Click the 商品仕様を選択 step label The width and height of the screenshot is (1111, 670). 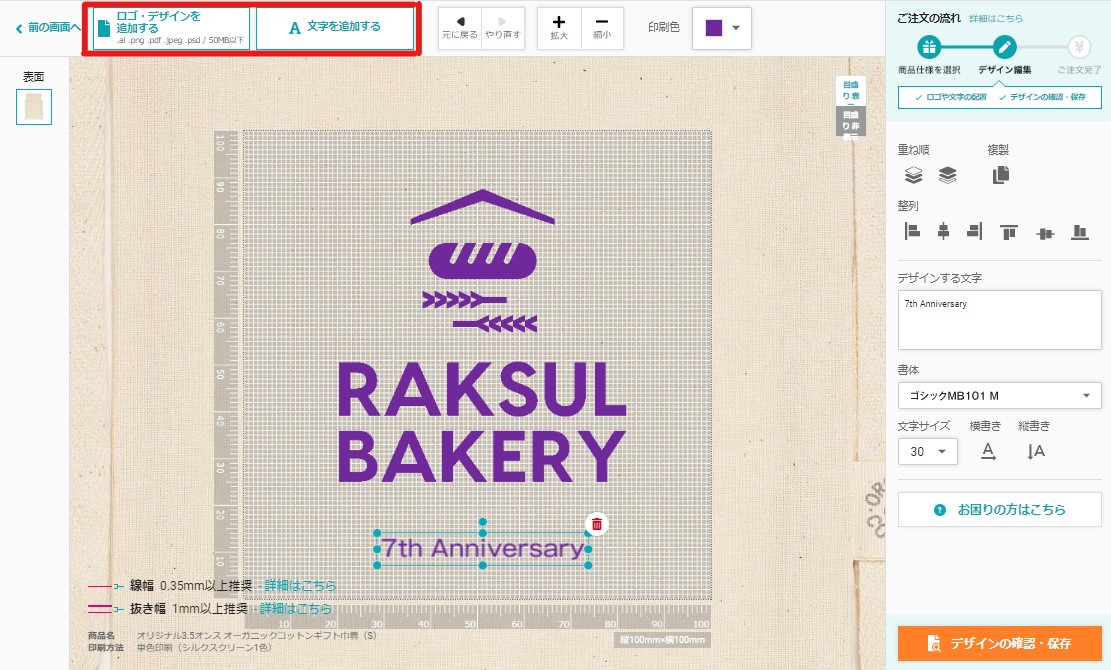929,70
